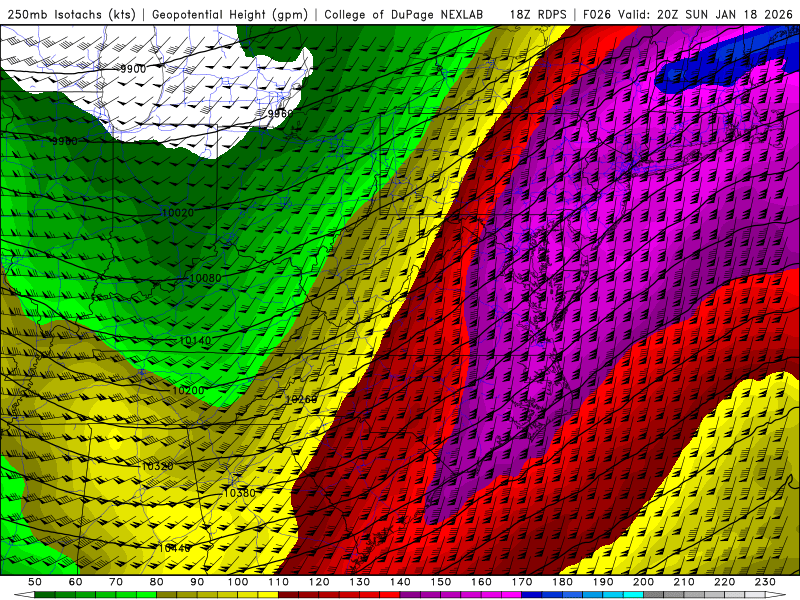The height and width of the screenshot is (600, 800).
Task: Click the 9900 height contour label
Action: coord(133,69)
